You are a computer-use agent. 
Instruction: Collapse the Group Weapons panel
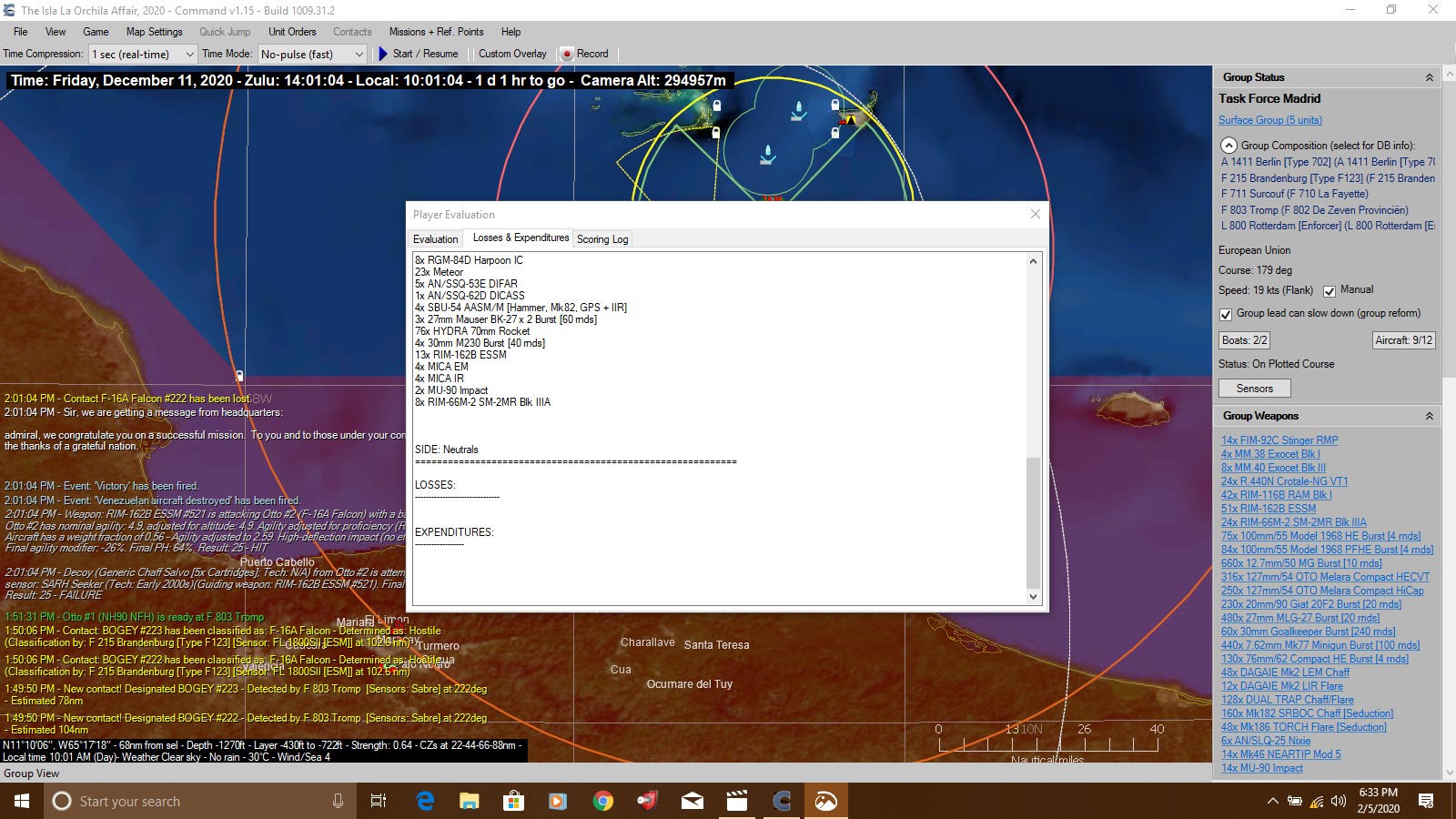[1429, 416]
